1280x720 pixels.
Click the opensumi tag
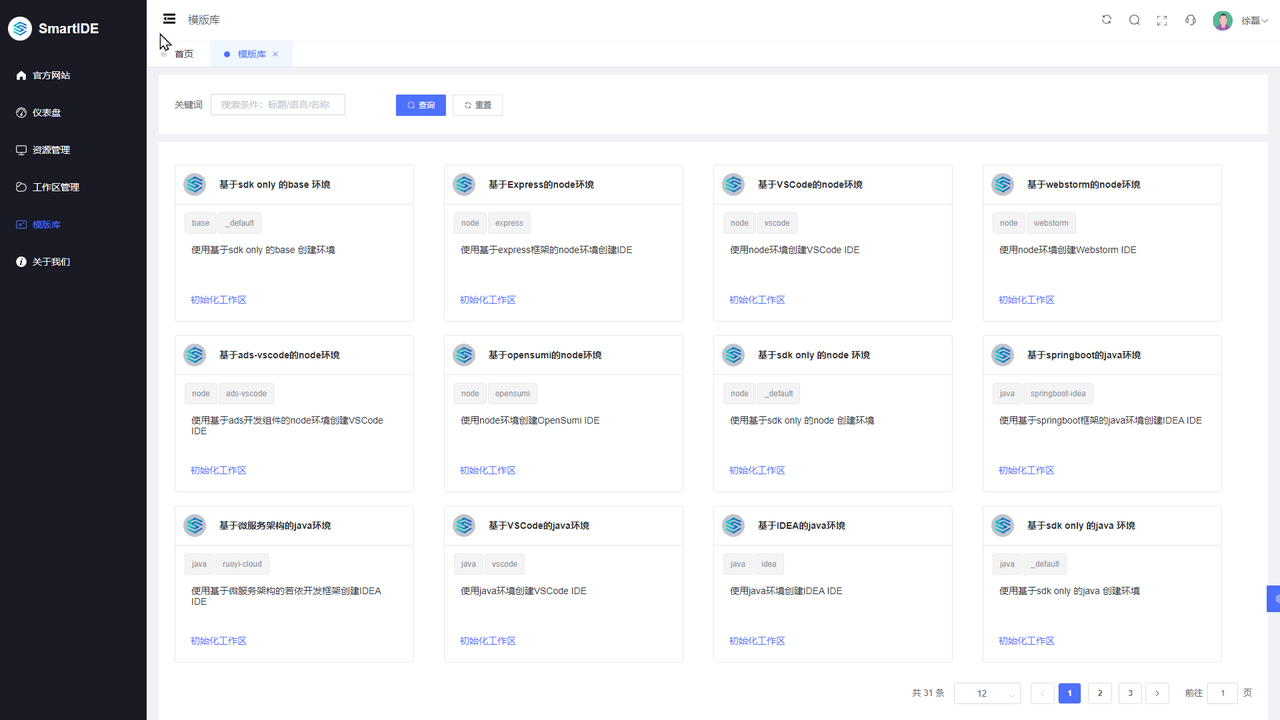[513, 394]
